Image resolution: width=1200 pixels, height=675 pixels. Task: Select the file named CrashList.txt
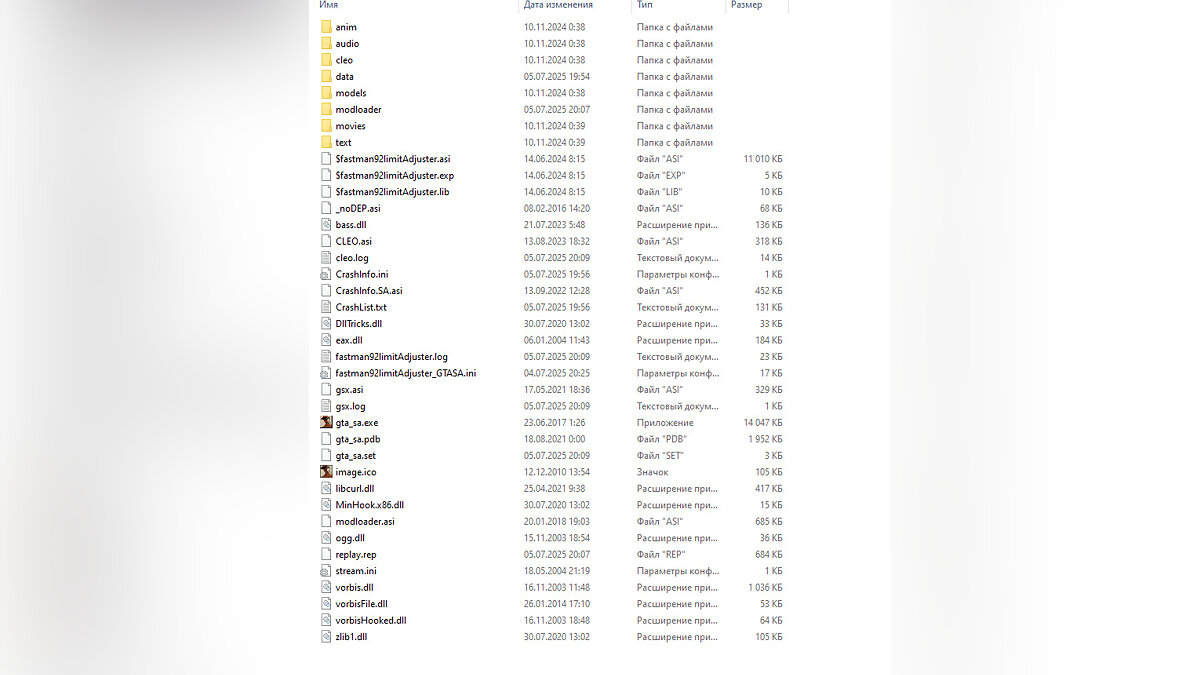(x=361, y=307)
